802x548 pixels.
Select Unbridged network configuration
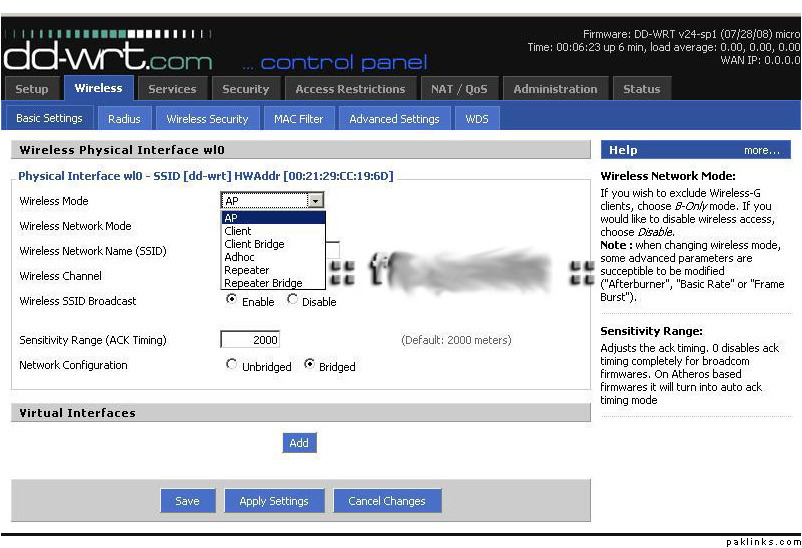click(232, 365)
